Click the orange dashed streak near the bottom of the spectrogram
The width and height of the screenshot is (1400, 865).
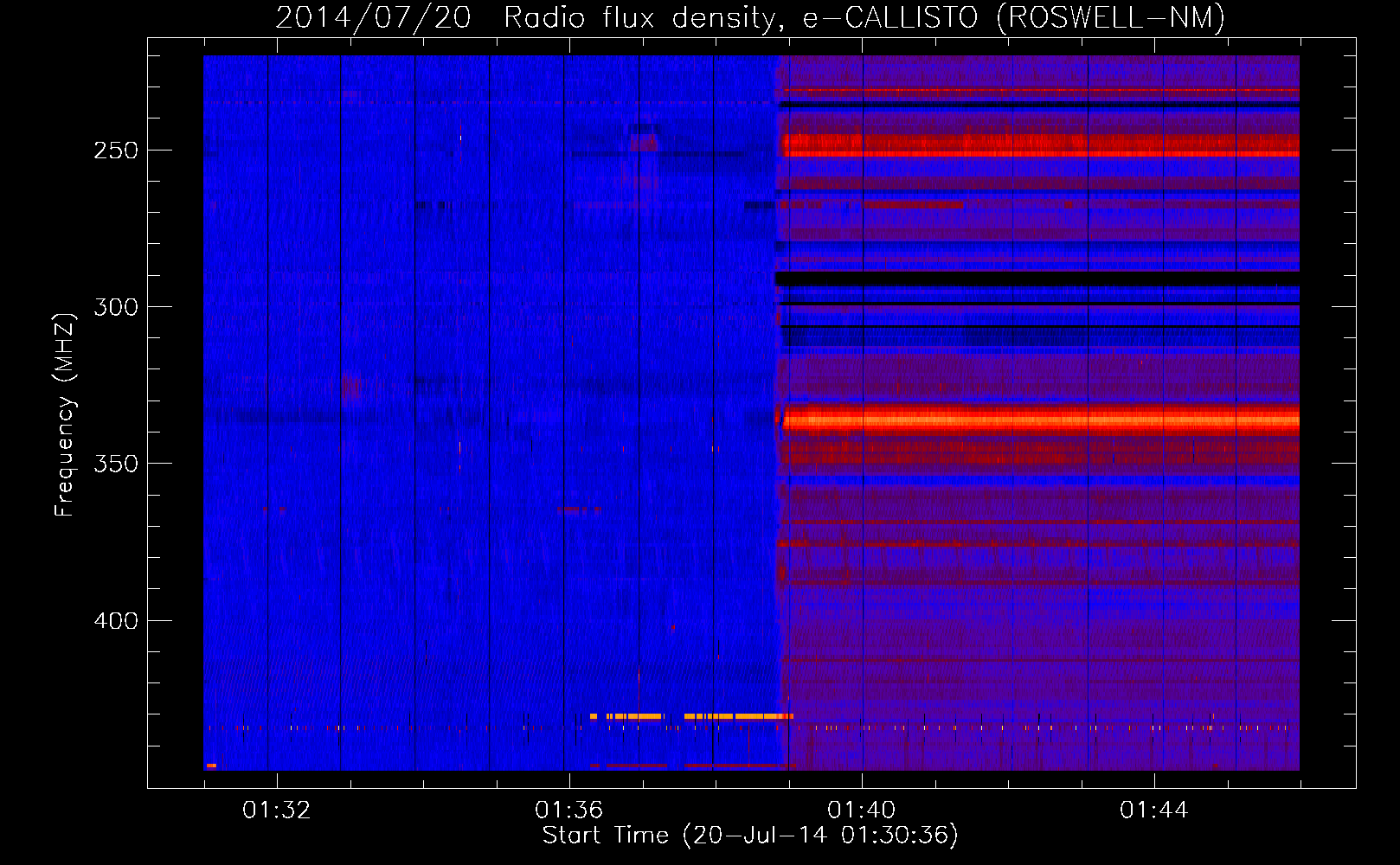pyautogui.click(x=691, y=716)
